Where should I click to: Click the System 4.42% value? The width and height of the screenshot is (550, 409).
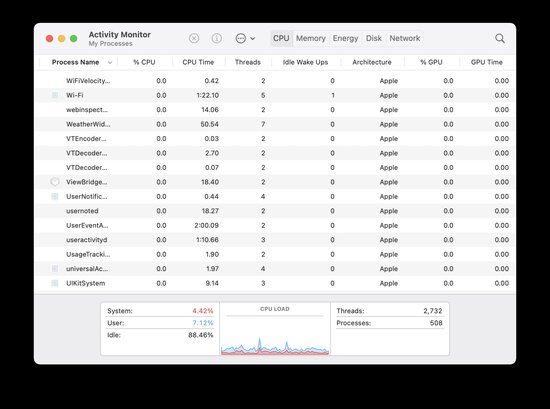(x=202, y=311)
